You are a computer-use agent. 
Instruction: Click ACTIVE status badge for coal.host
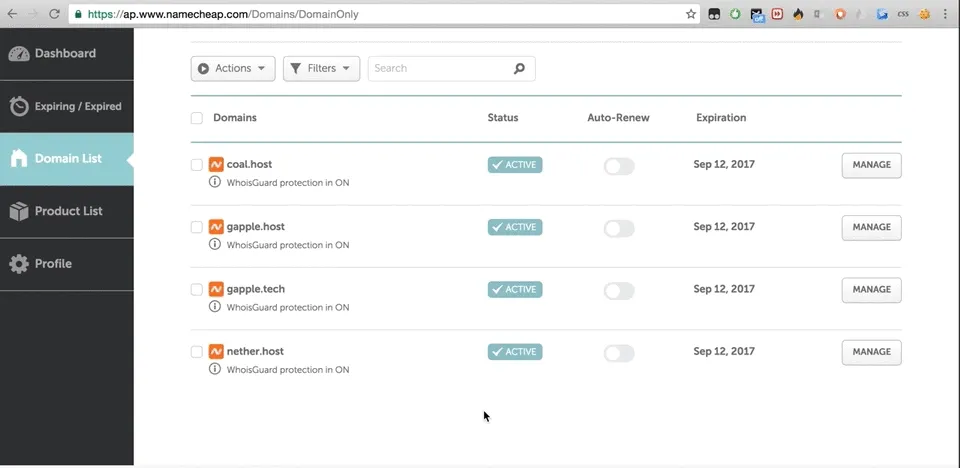[515, 165]
